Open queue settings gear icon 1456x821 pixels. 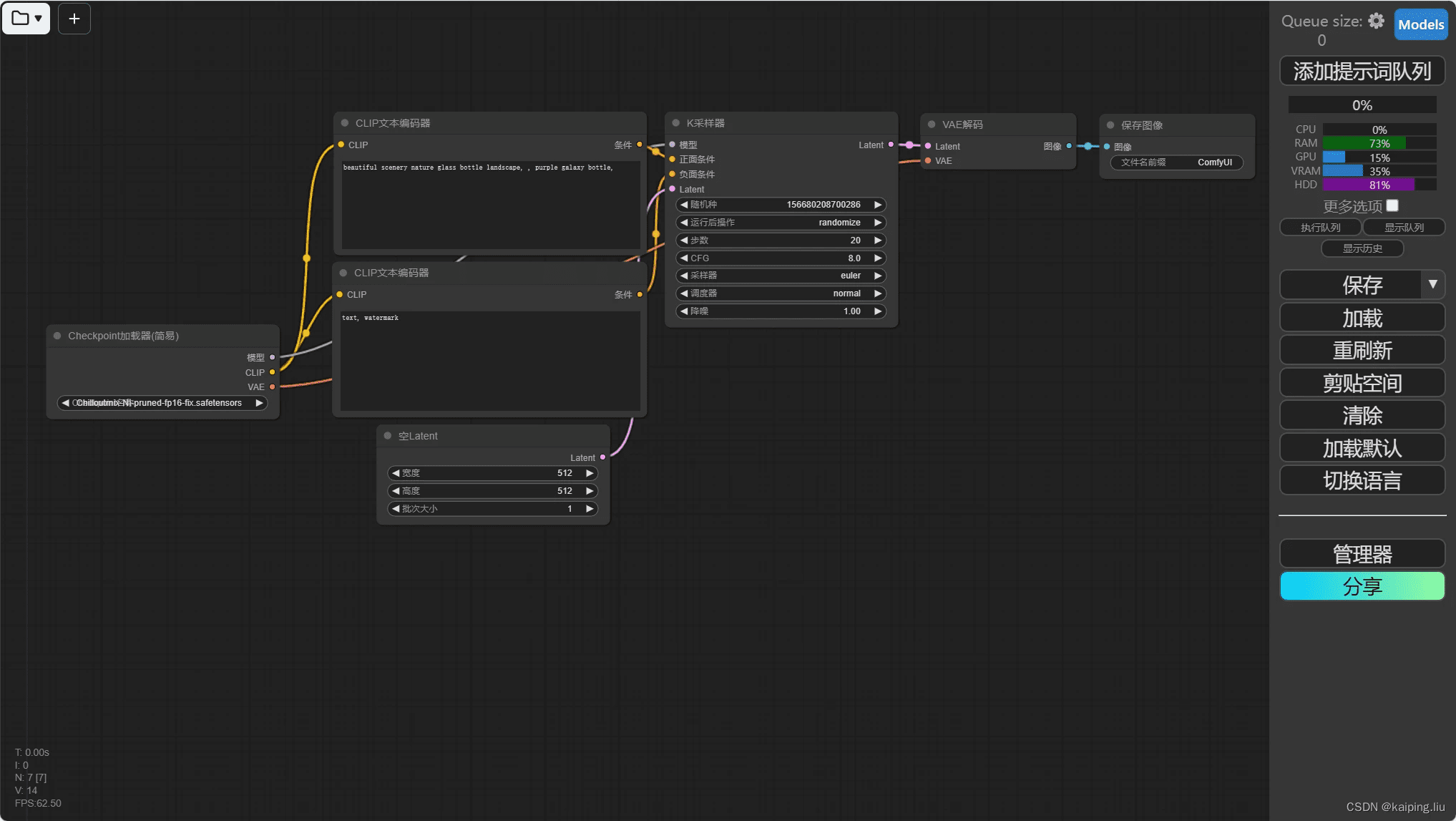pyautogui.click(x=1376, y=21)
